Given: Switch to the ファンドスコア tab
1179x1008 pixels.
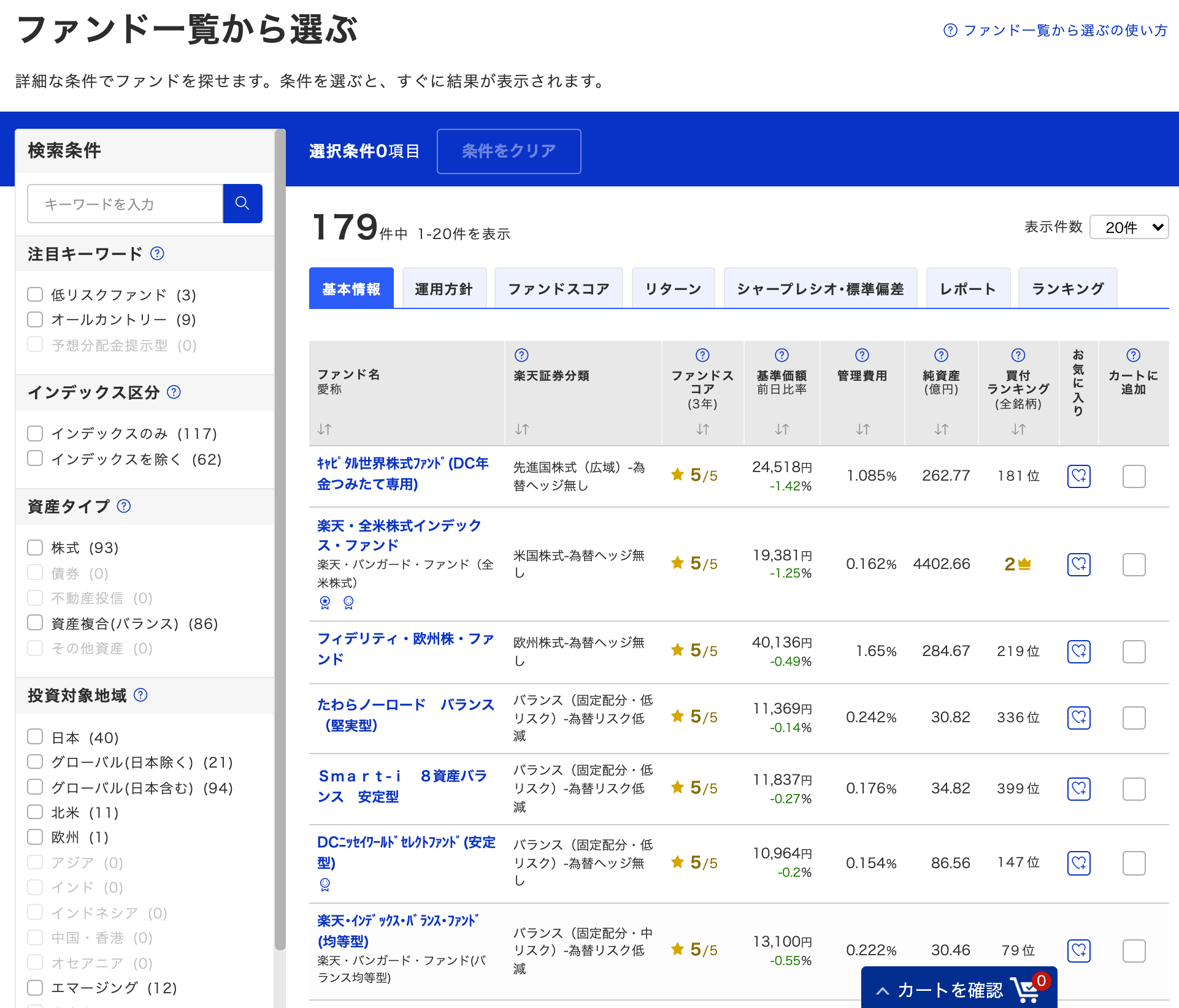Looking at the screenshot, I should (559, 288).
